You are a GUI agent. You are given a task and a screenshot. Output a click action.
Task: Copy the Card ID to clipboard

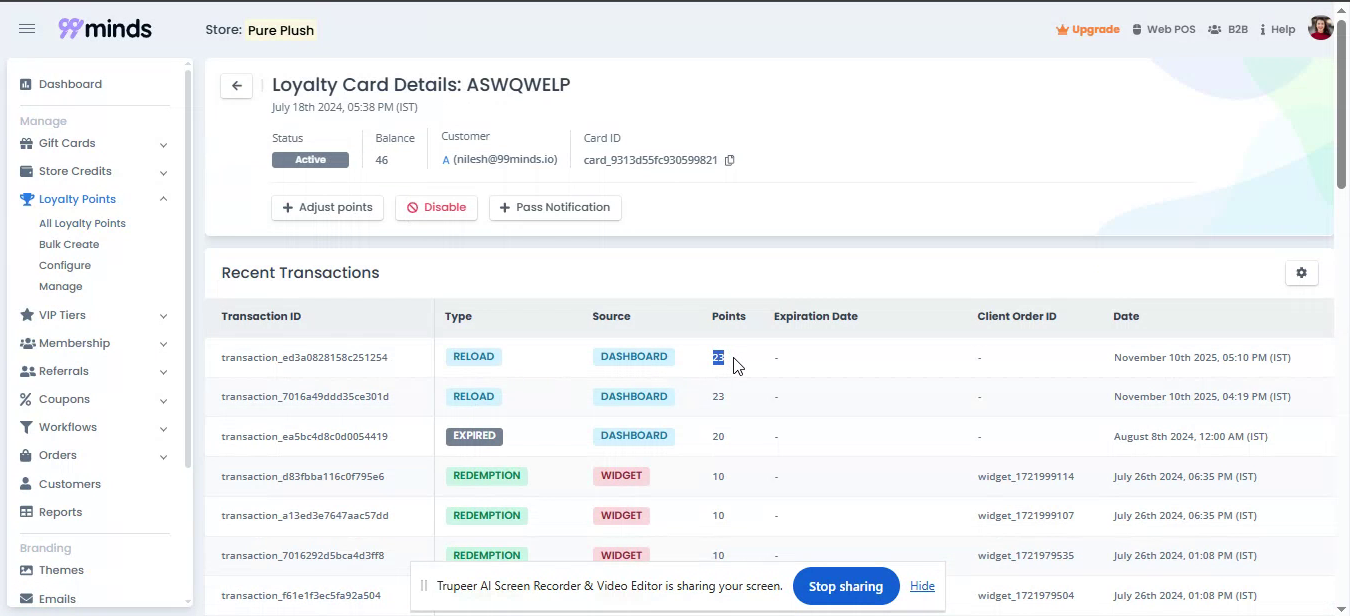click(x=730, y=160)
